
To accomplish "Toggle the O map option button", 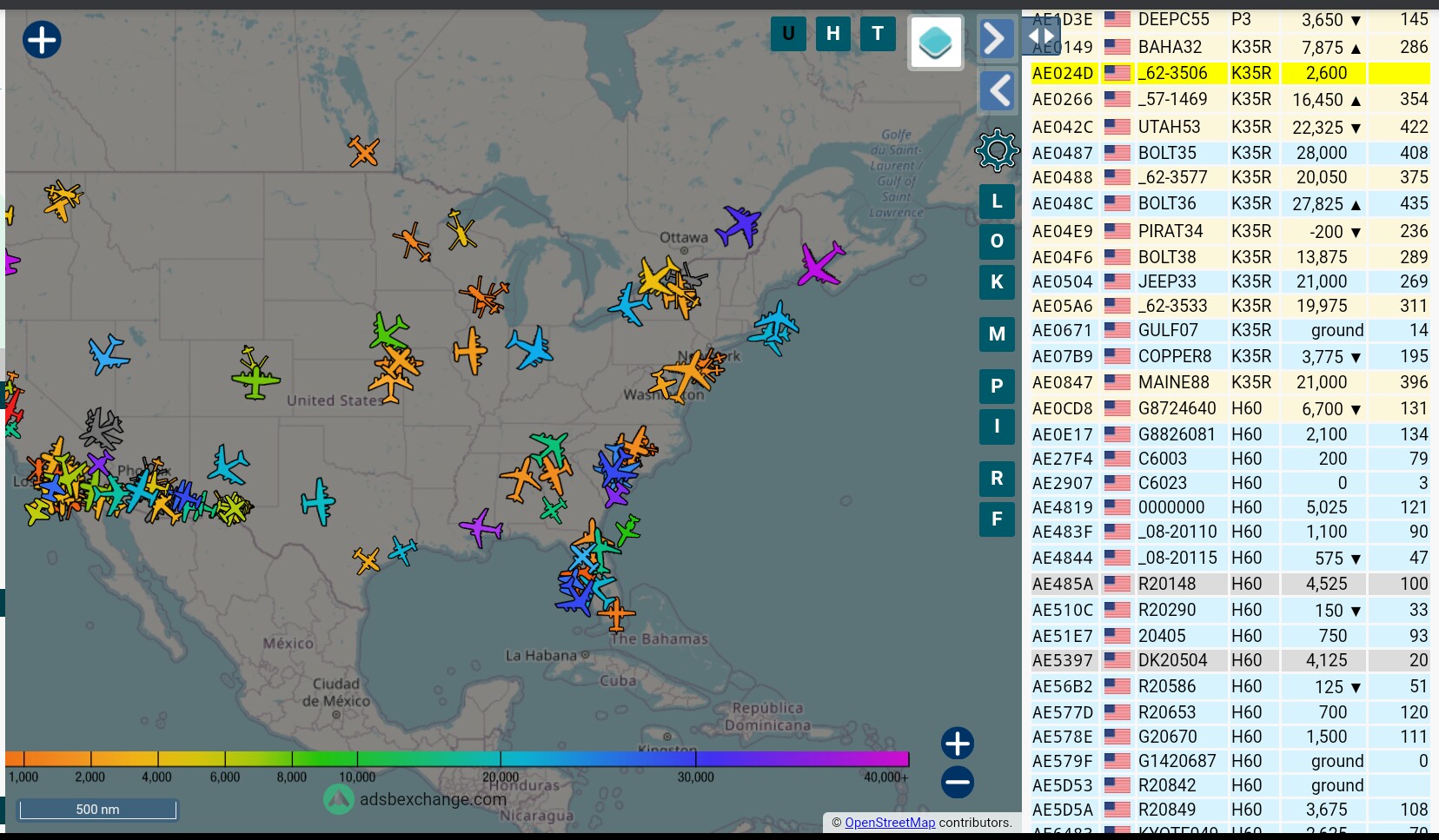I will click(997, 241).
